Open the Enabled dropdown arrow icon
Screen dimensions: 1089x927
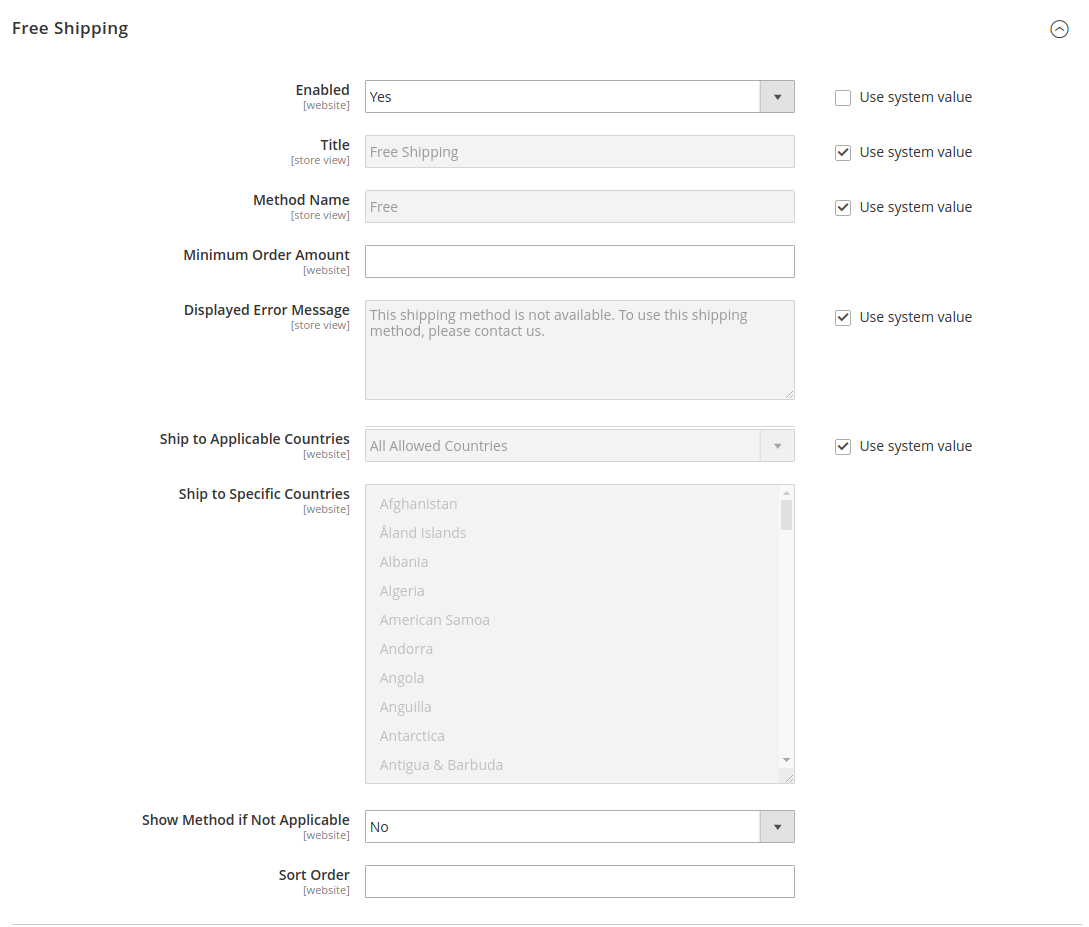point(777,96)
